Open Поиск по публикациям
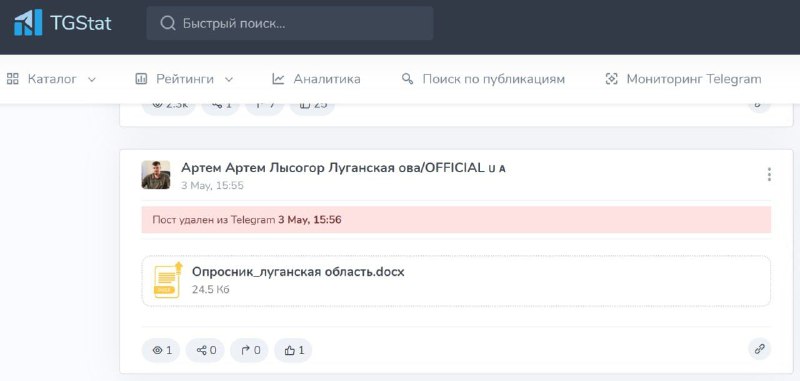 click(x=483, y=79)
